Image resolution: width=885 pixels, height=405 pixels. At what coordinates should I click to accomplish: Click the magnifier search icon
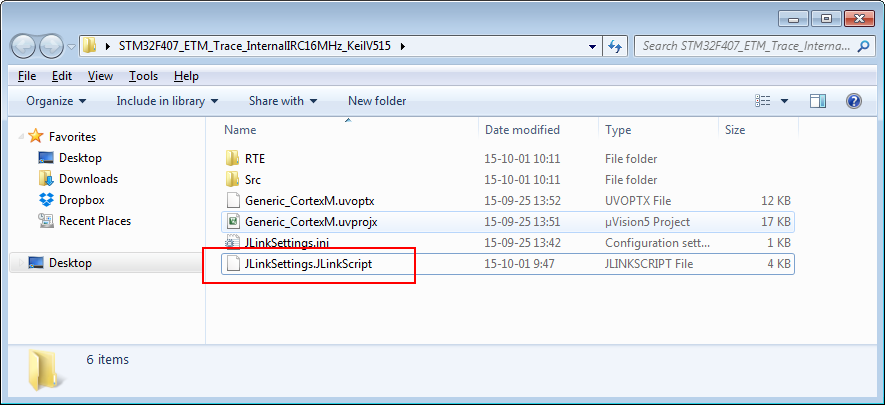tap(863, 46)
